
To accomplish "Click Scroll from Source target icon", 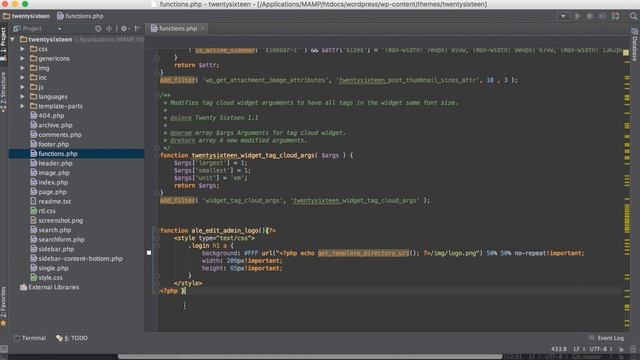I will pos(98,29).
